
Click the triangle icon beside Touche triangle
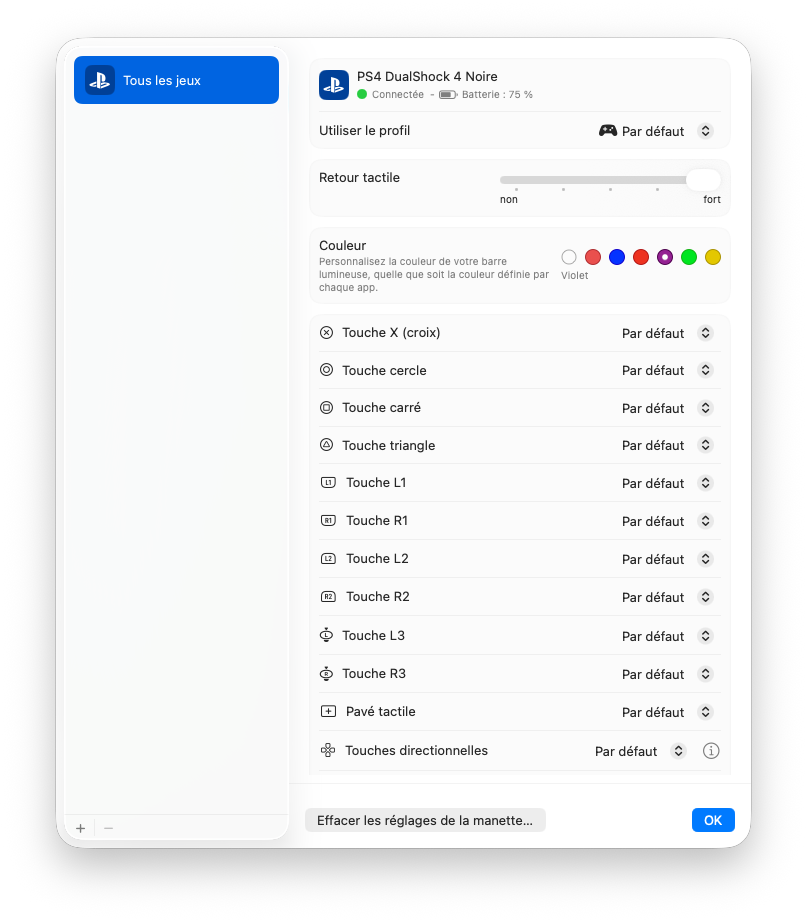326,445
